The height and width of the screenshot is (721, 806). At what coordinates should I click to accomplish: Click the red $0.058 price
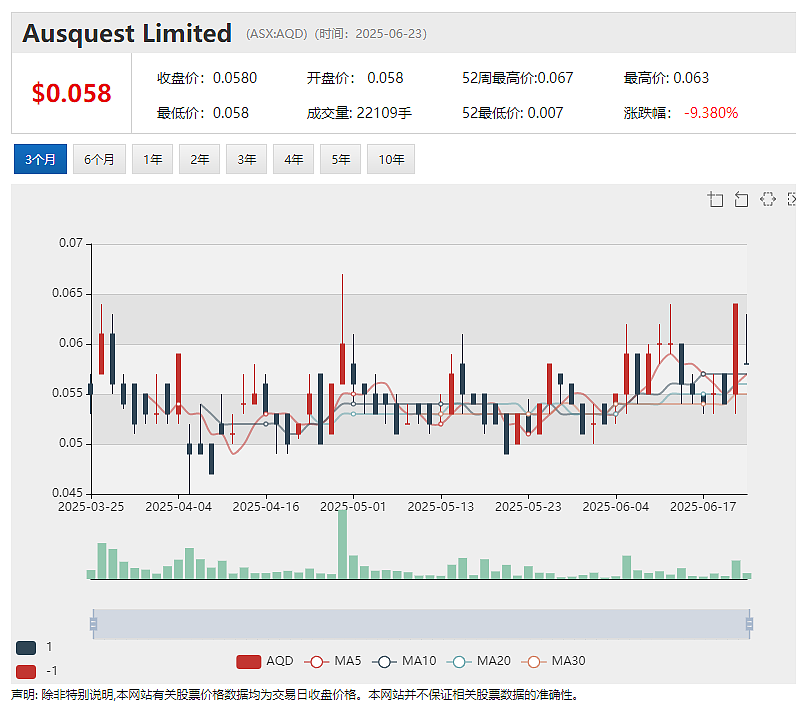click(x=71, y=93)
